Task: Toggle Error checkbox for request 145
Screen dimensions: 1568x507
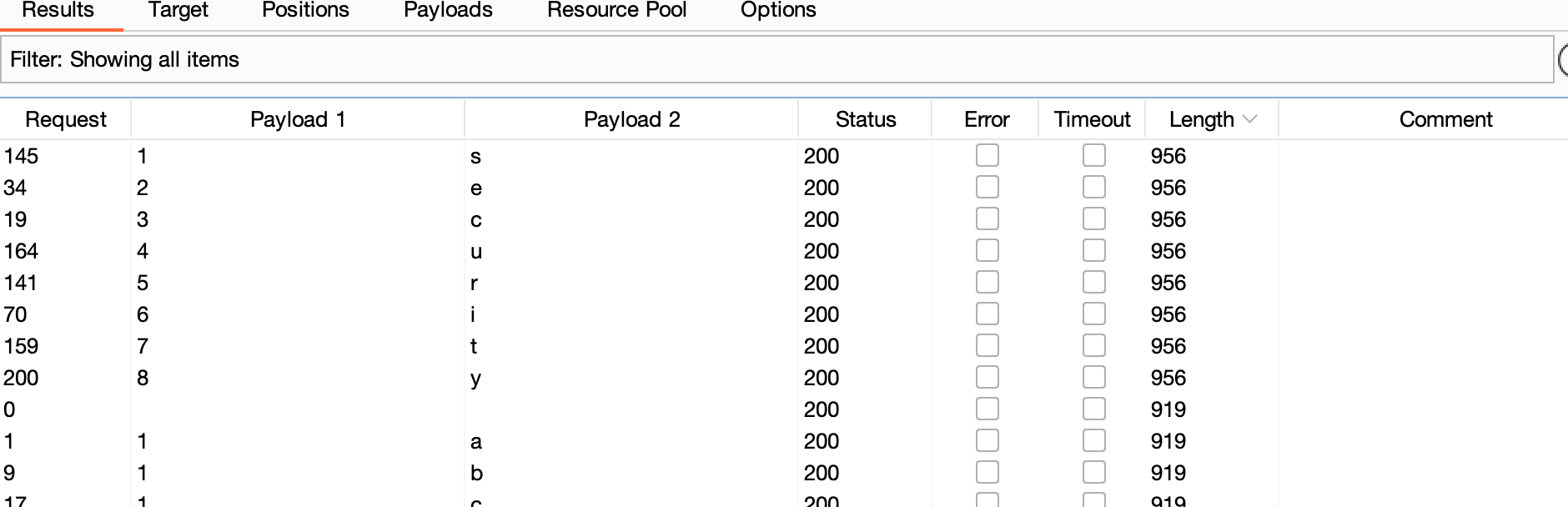Action: (x=987, y=156)
